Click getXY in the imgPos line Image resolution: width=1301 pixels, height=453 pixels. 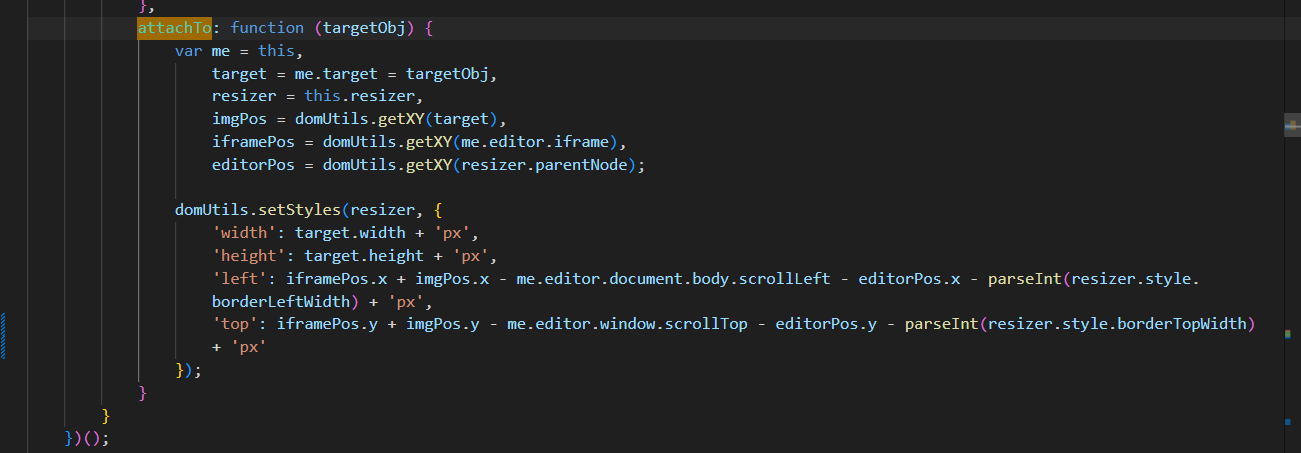[x=401, y=120]
